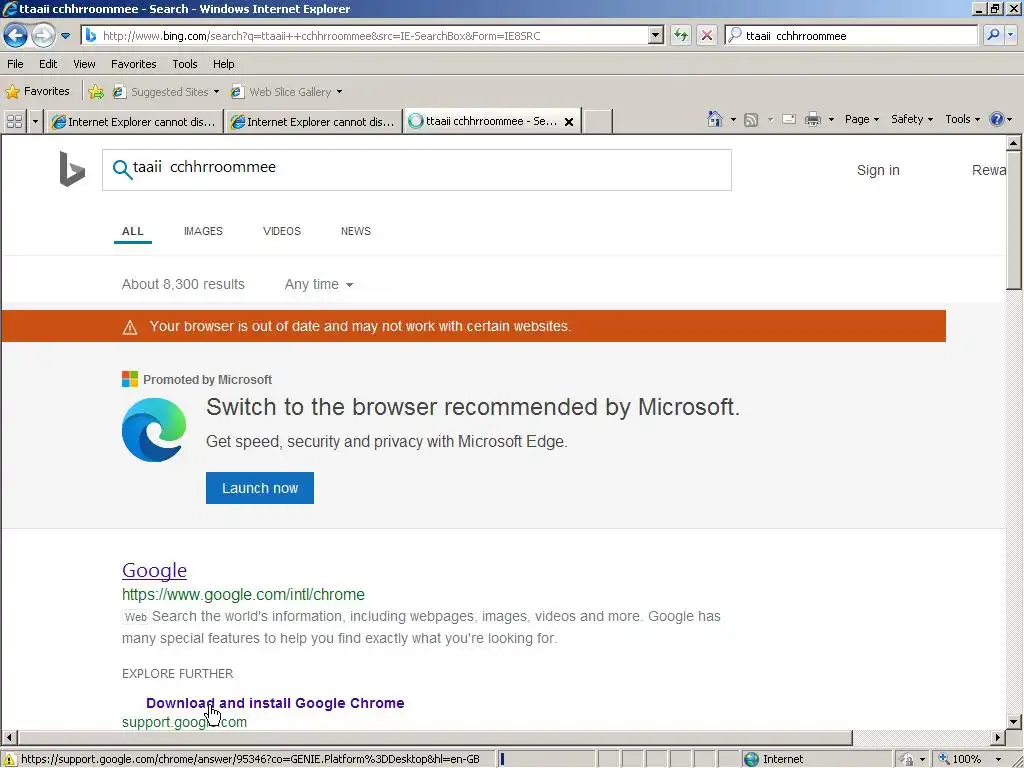
Task: Click the Home icon in command bar
Action: coord(714,119)
